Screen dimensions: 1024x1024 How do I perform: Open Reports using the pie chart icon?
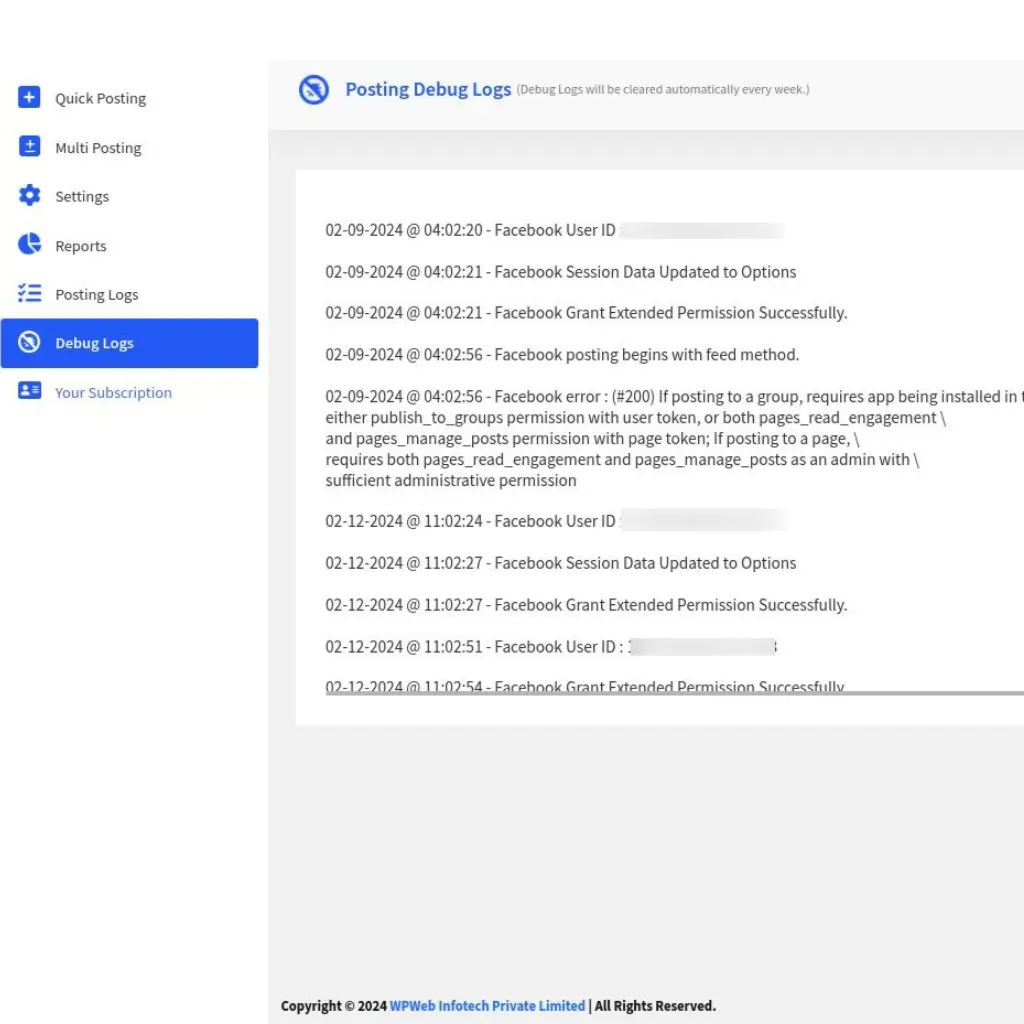pyautogui.click(x=29, y=245)
